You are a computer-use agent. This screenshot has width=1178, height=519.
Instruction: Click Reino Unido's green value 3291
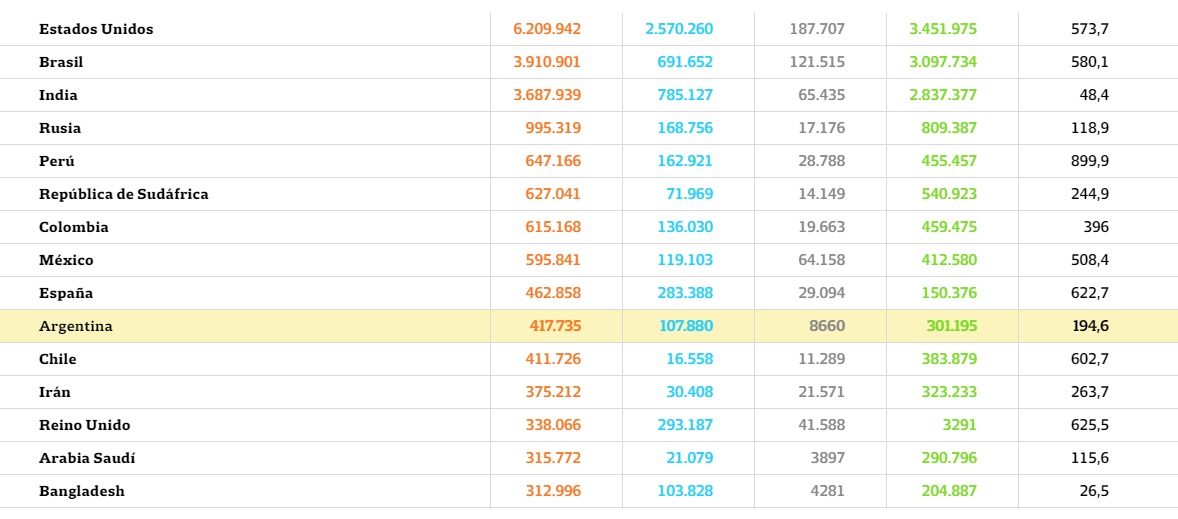pyautogui.click(x=959, y=425)
